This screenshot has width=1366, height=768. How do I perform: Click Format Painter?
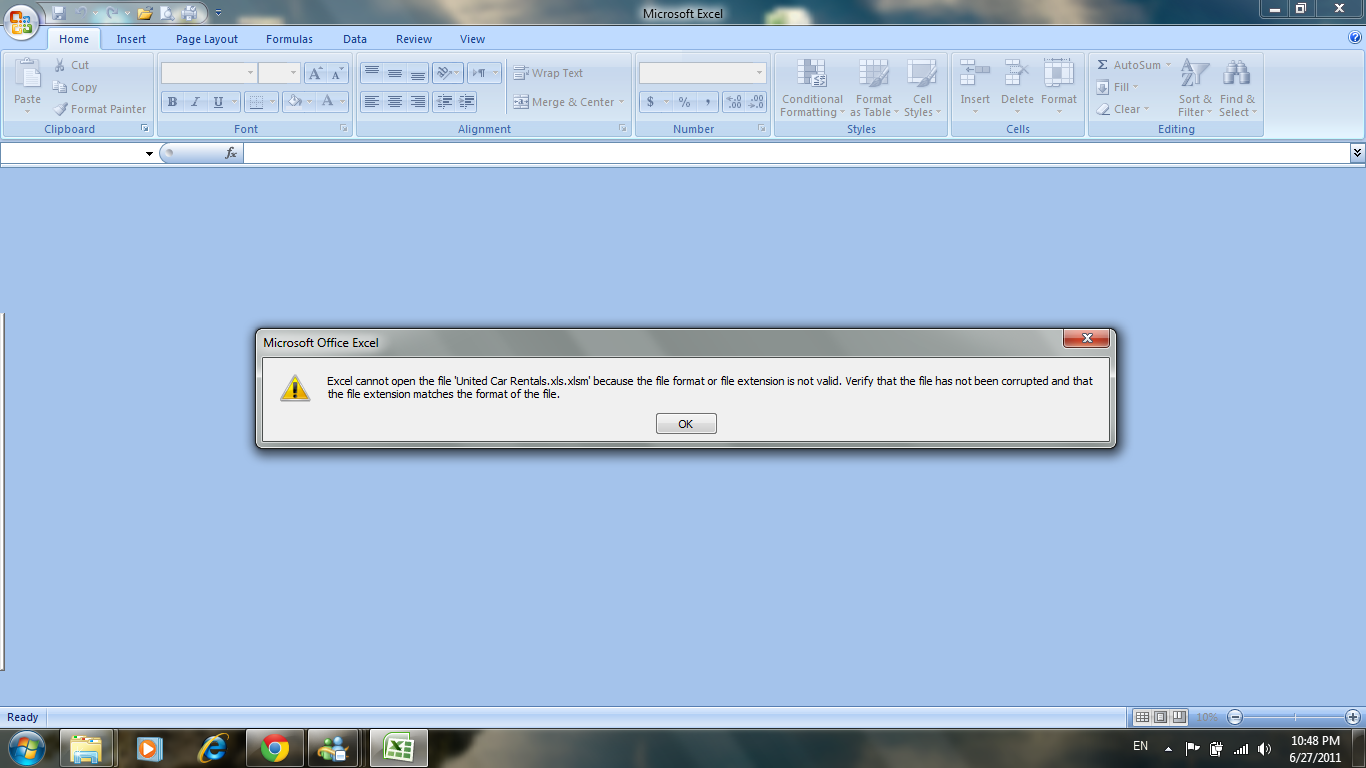click(x=99, y=109)
